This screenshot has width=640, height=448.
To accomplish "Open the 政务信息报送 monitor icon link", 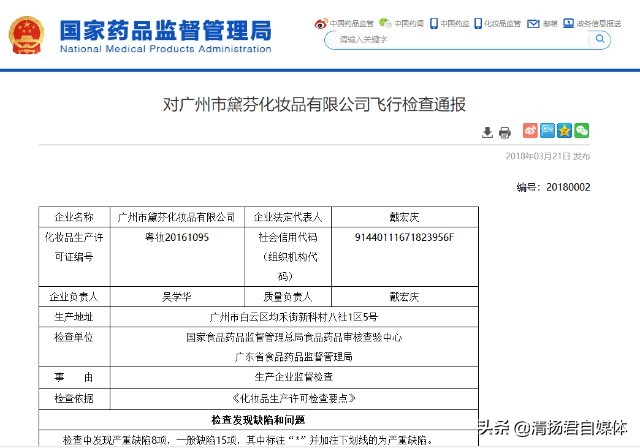I will [592, 24].
